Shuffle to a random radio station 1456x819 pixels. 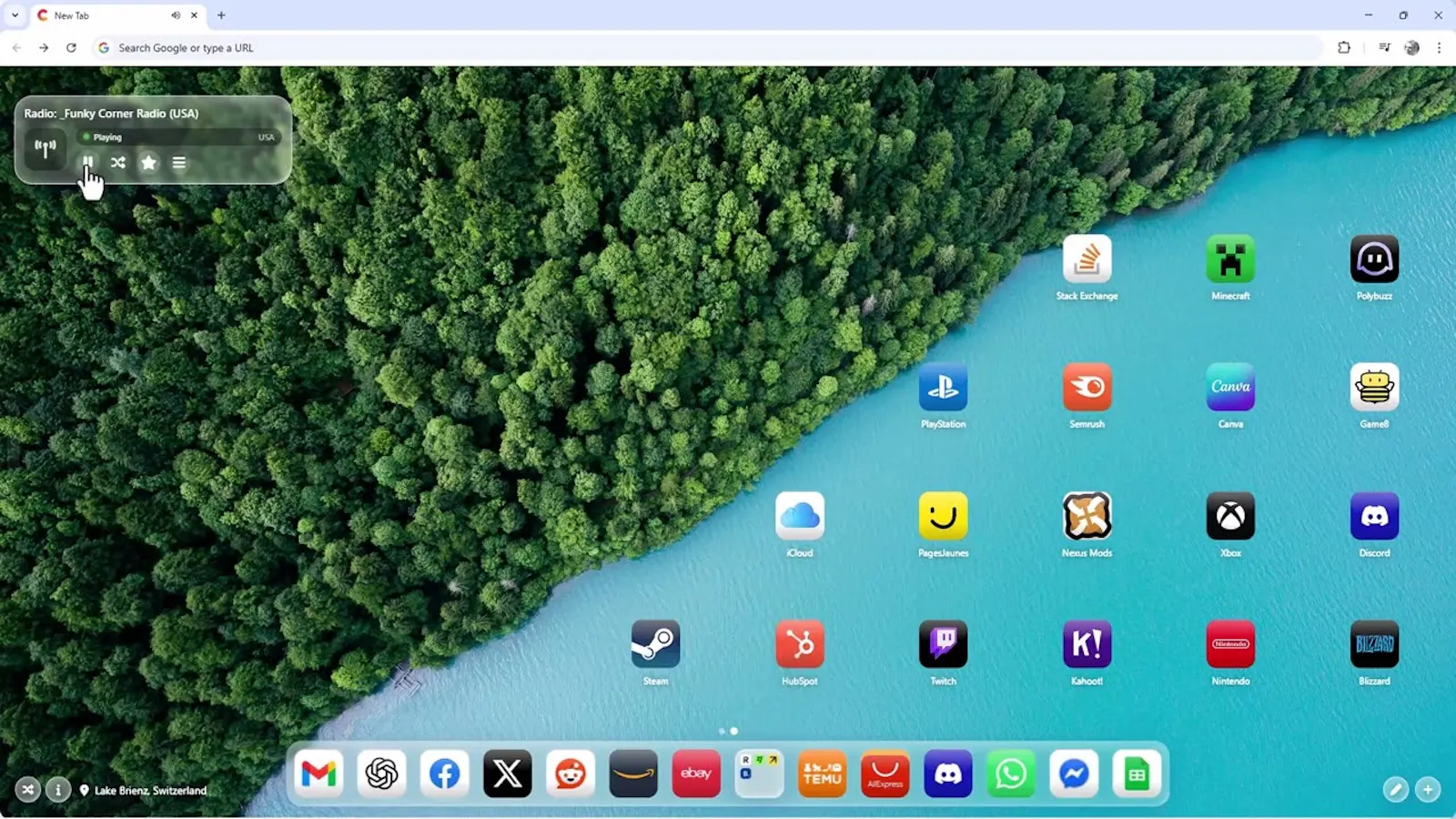coord(118,162)
